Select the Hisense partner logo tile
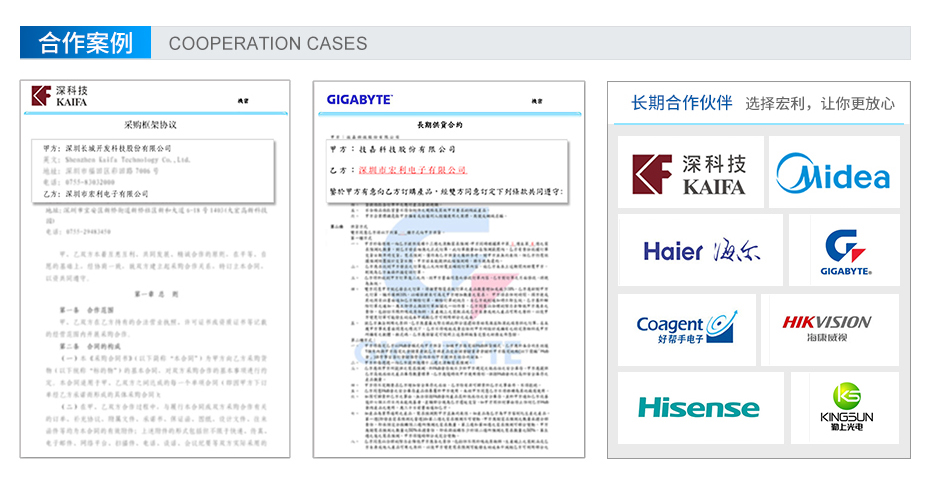930x477 pixels. tap(700, 408)
